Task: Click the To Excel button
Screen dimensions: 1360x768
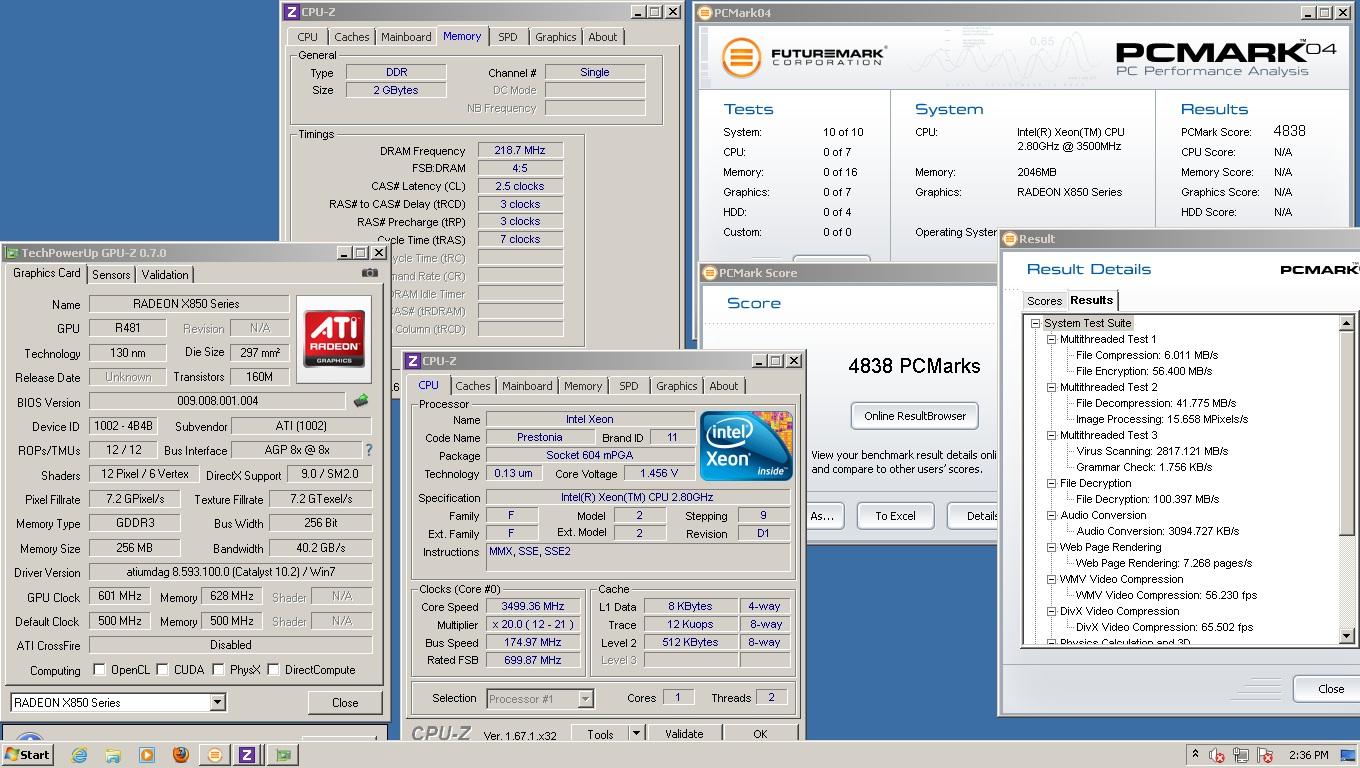Action: (895, 516)
